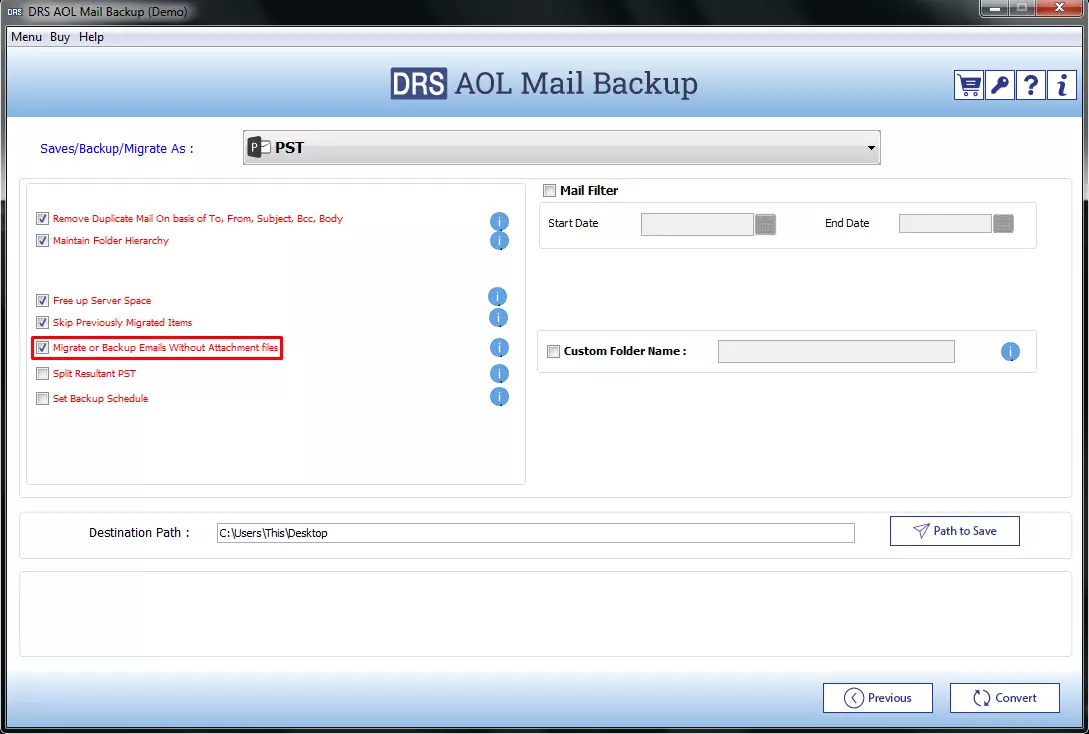The height and width of the screenshot is (734, 1089).
Task: Click the about info icon in header
Action: pyautogui.click(x=1062, y=85)
